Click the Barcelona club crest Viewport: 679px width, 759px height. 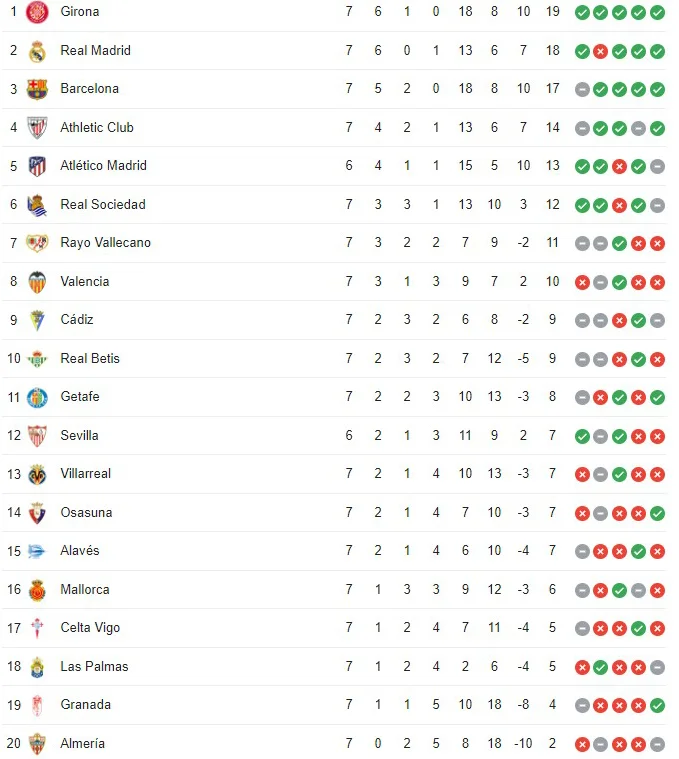click(37, 90)
